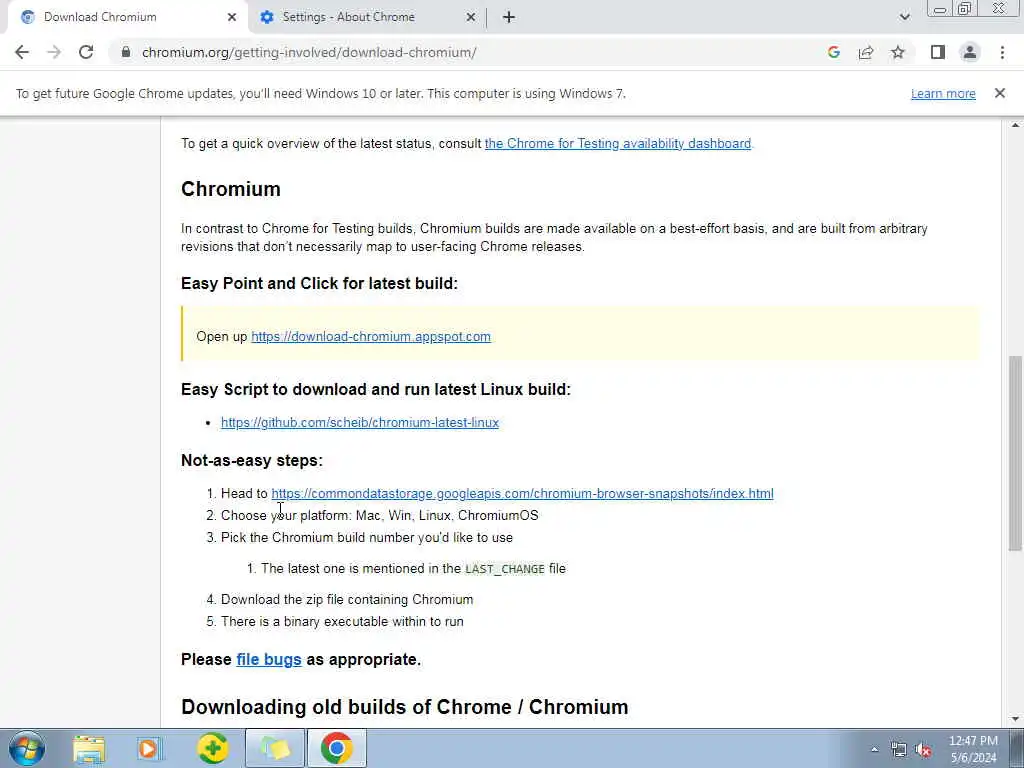This screenshot has height=768, width=1024.
Task: Open the folders taskbar app
Action: pyautogui.click(x=275, y=748)
